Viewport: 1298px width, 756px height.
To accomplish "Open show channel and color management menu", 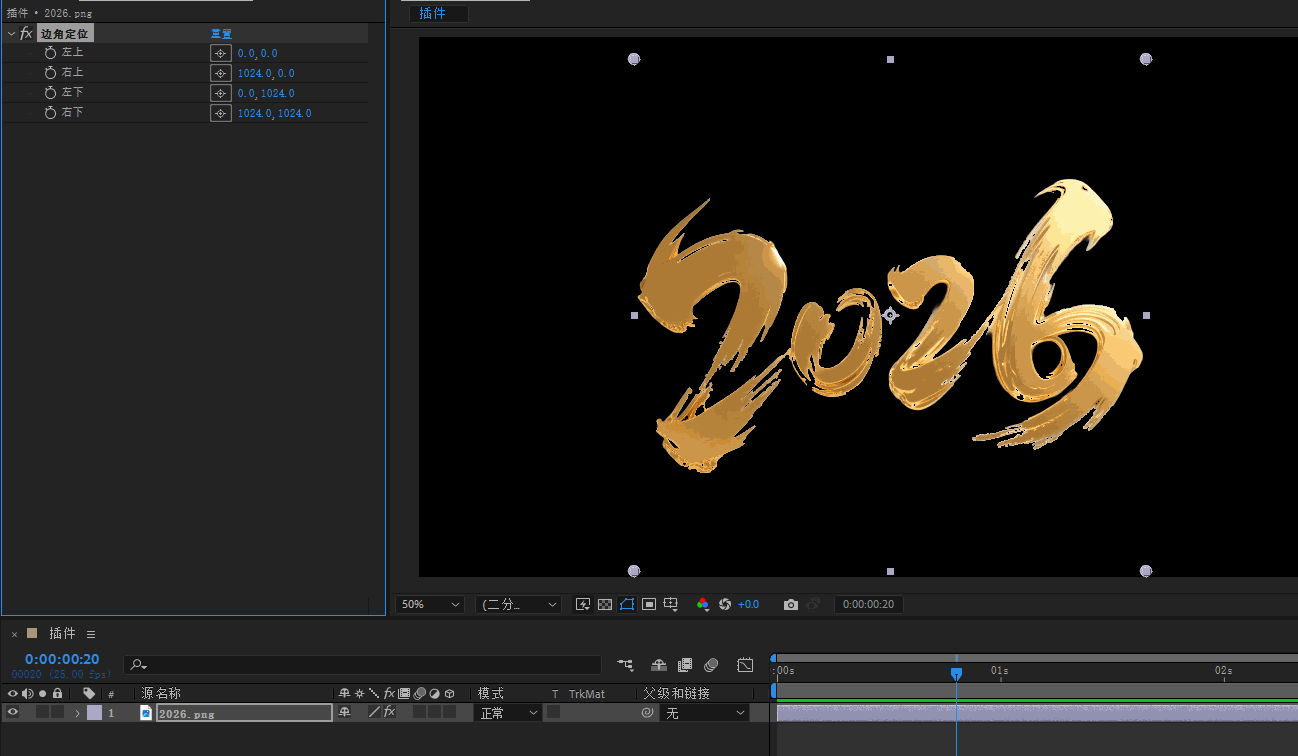I will pyautogui.click(x=703, y=604).
